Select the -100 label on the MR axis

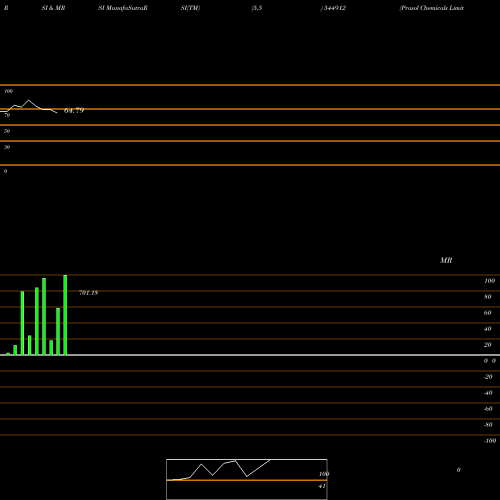[489, 441]
